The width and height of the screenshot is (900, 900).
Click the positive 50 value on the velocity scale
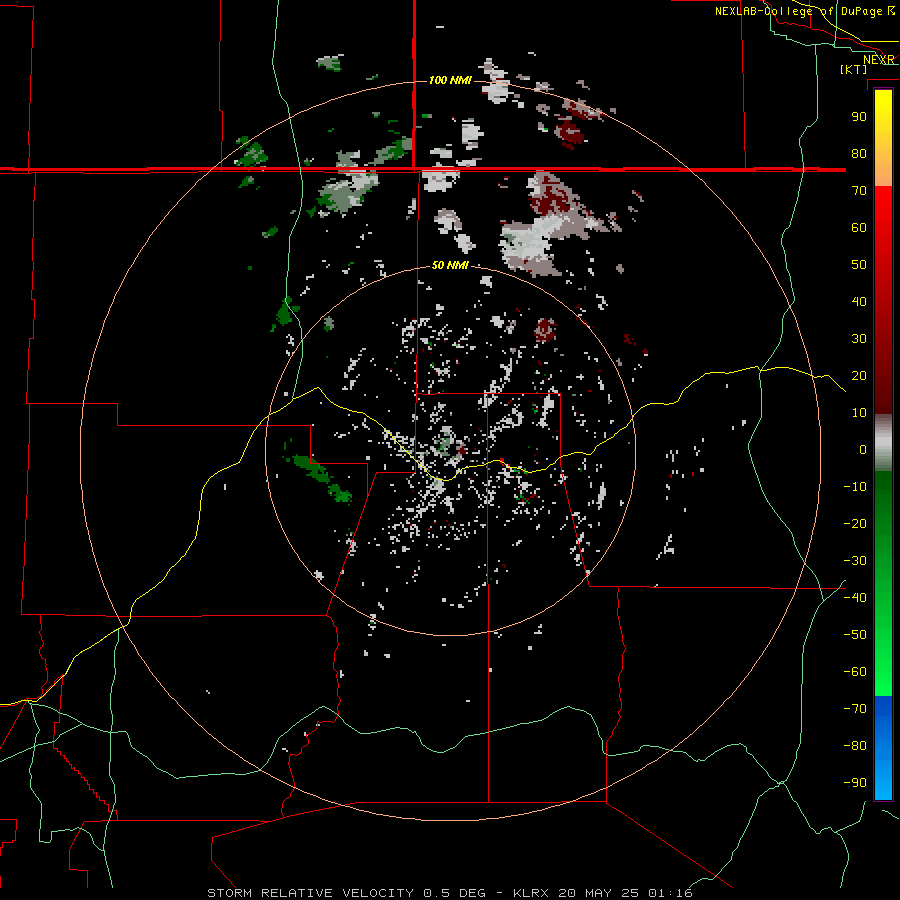click(x=859, y=265)
